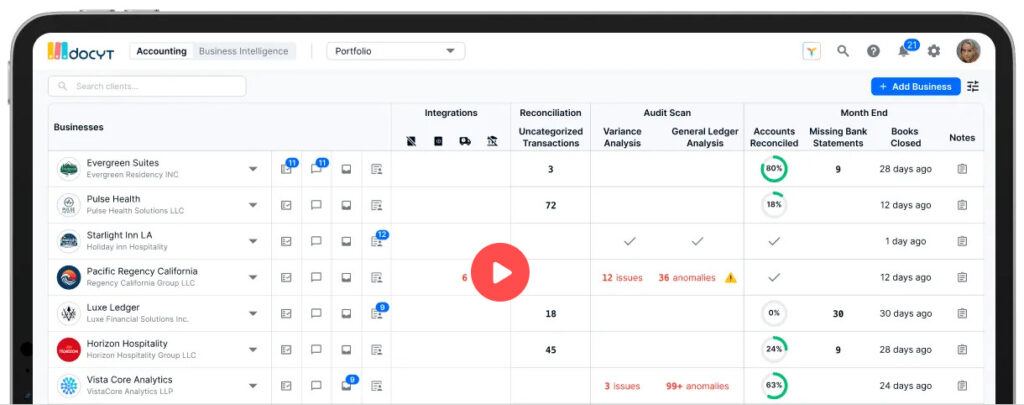Open the Portfolio dropdown selector
Screen dimensions: 1024x405
pyautogui.click(x=396, y=51)
